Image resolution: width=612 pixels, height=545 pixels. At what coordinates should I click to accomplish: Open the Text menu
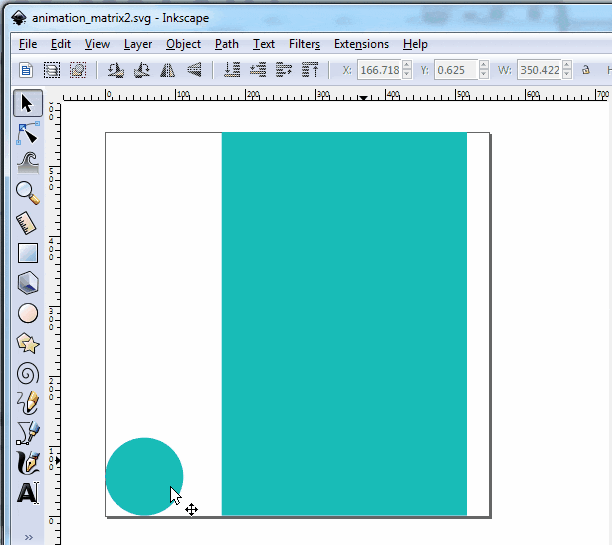(x=264, y=44)
